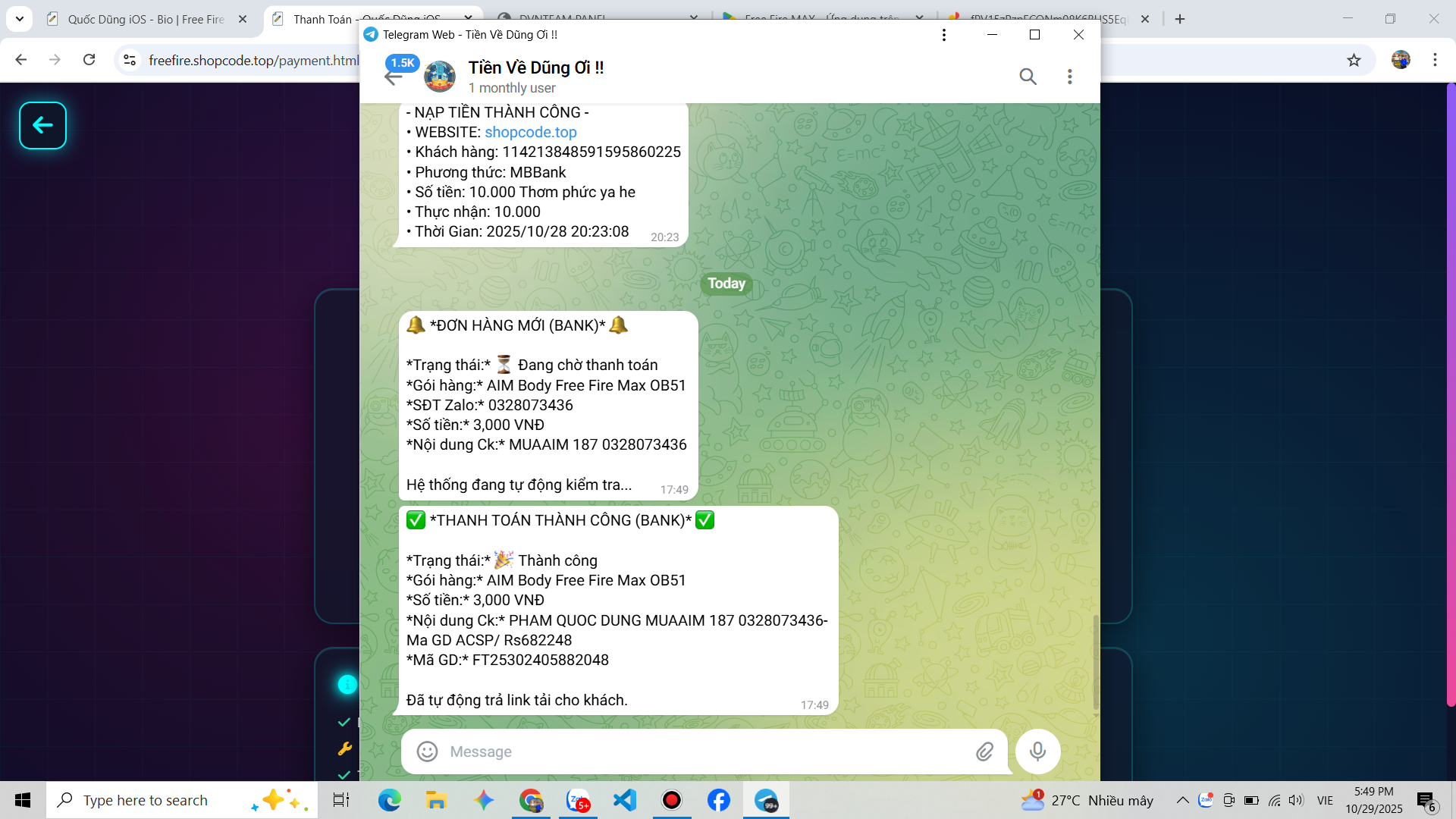The height and width of the screenshot is (819, 1456).
Task: Close the Quốc Dũng iOS Bio tab
Action: (243, 19)
